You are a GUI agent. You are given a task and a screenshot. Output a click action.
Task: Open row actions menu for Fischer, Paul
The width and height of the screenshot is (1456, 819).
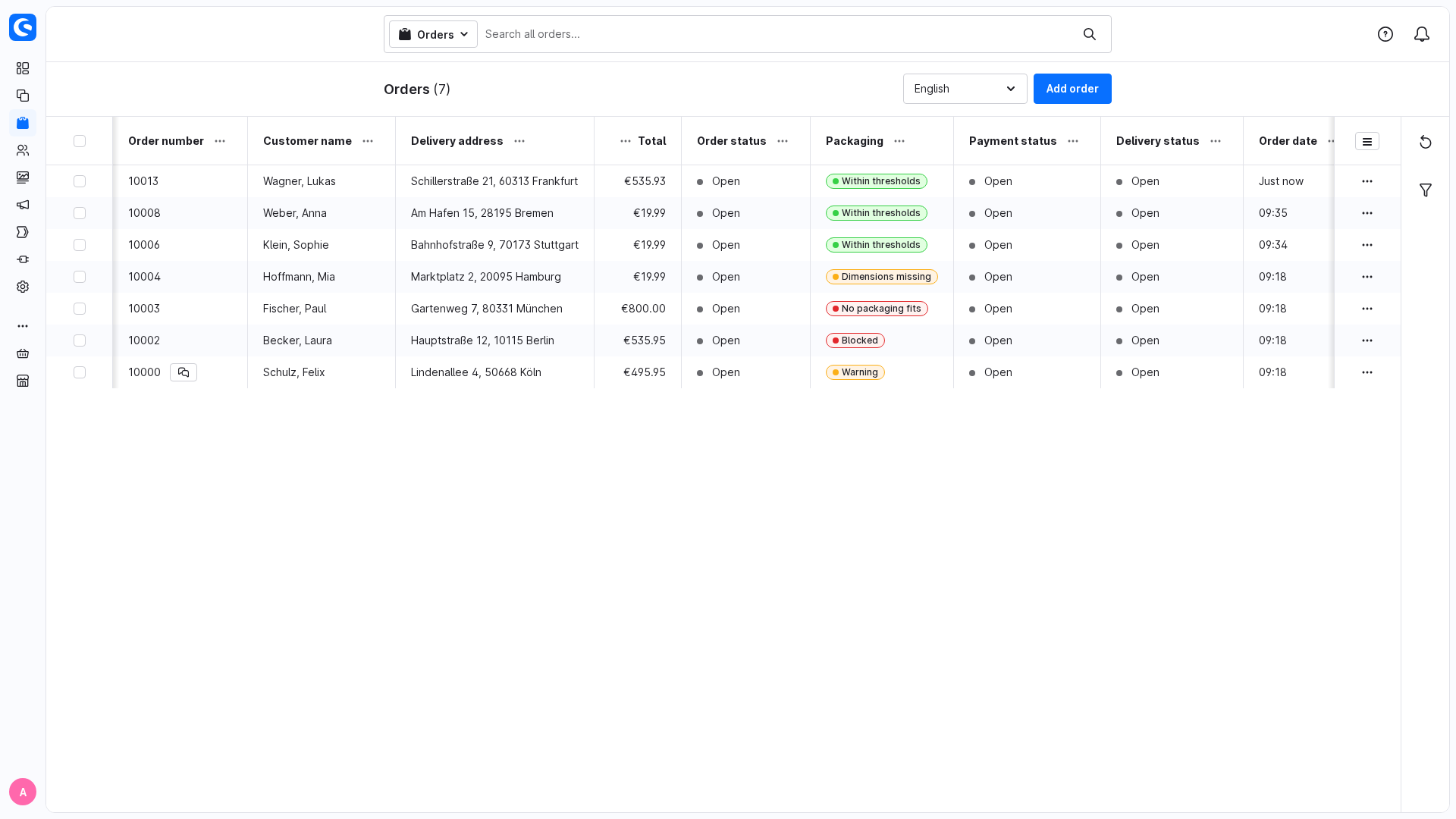(1367, 309)
